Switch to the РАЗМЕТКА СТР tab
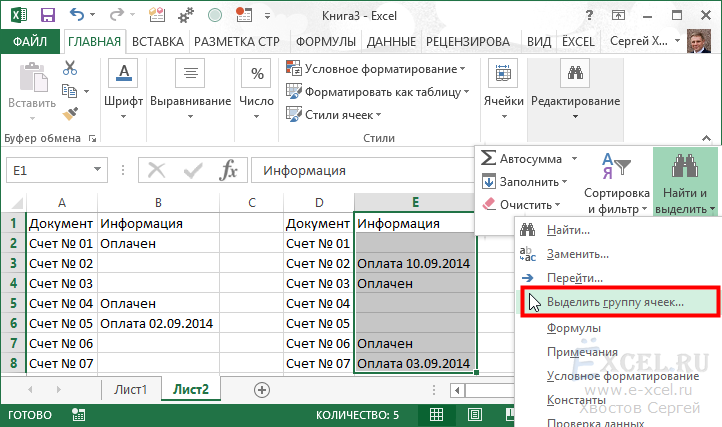The width and height of the screenshot is (722, 427). [237, 41]
